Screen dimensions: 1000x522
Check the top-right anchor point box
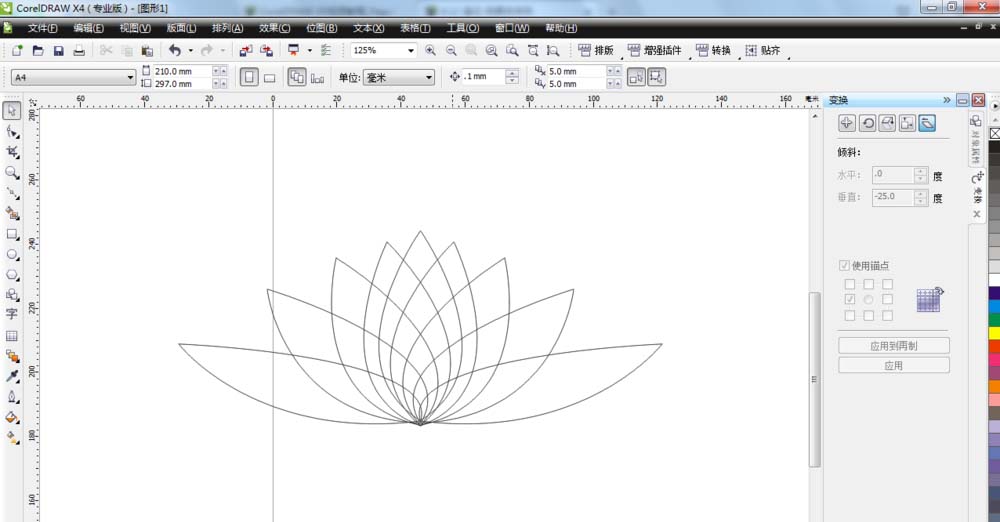tap(887, 284)
